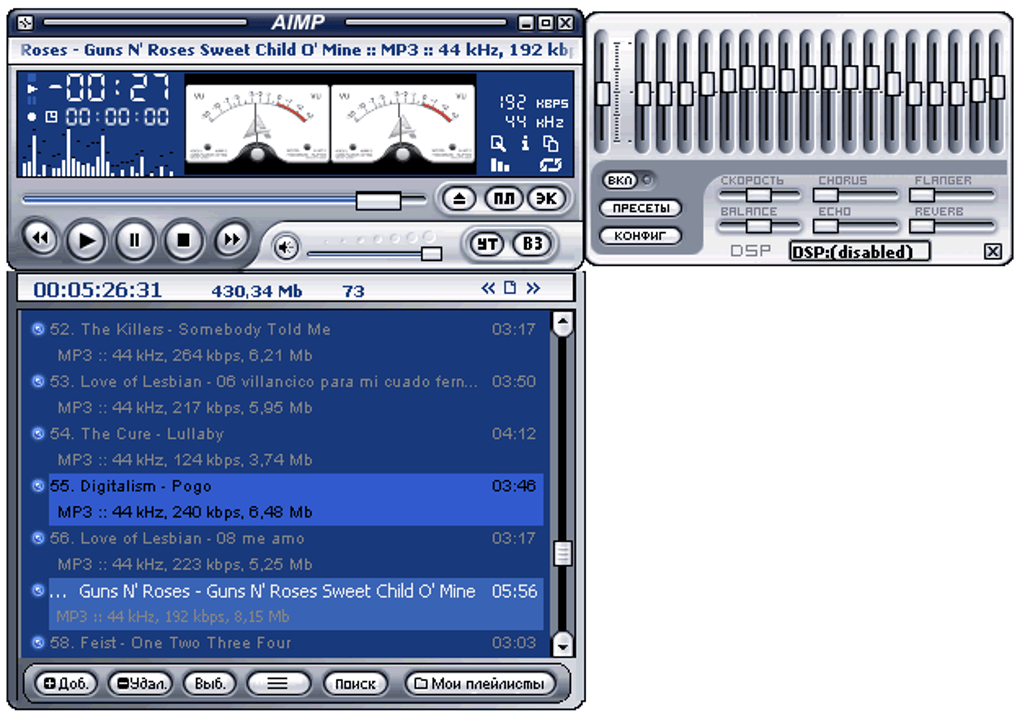Click the disc icon beside The Cure Lullaby
Image resolution: width=1020 pixels, height=720 pixels.
click(38, 433)
